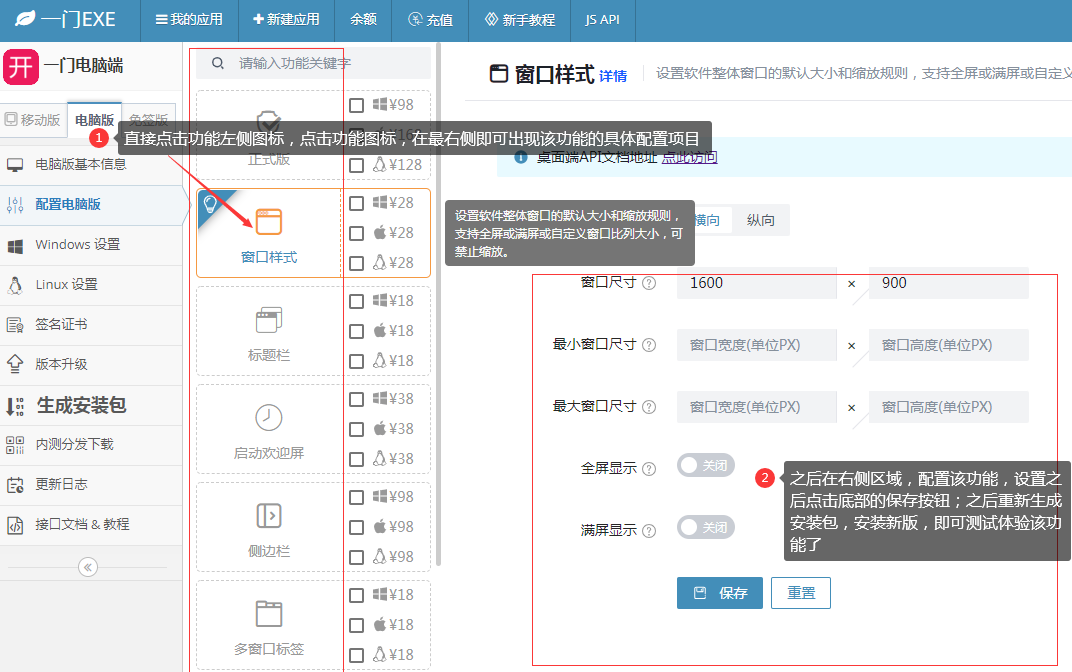This screenshot has width=1072, height=672.
Task: Switch to the 电脑版 tab
Action: [x=94, y=120]
